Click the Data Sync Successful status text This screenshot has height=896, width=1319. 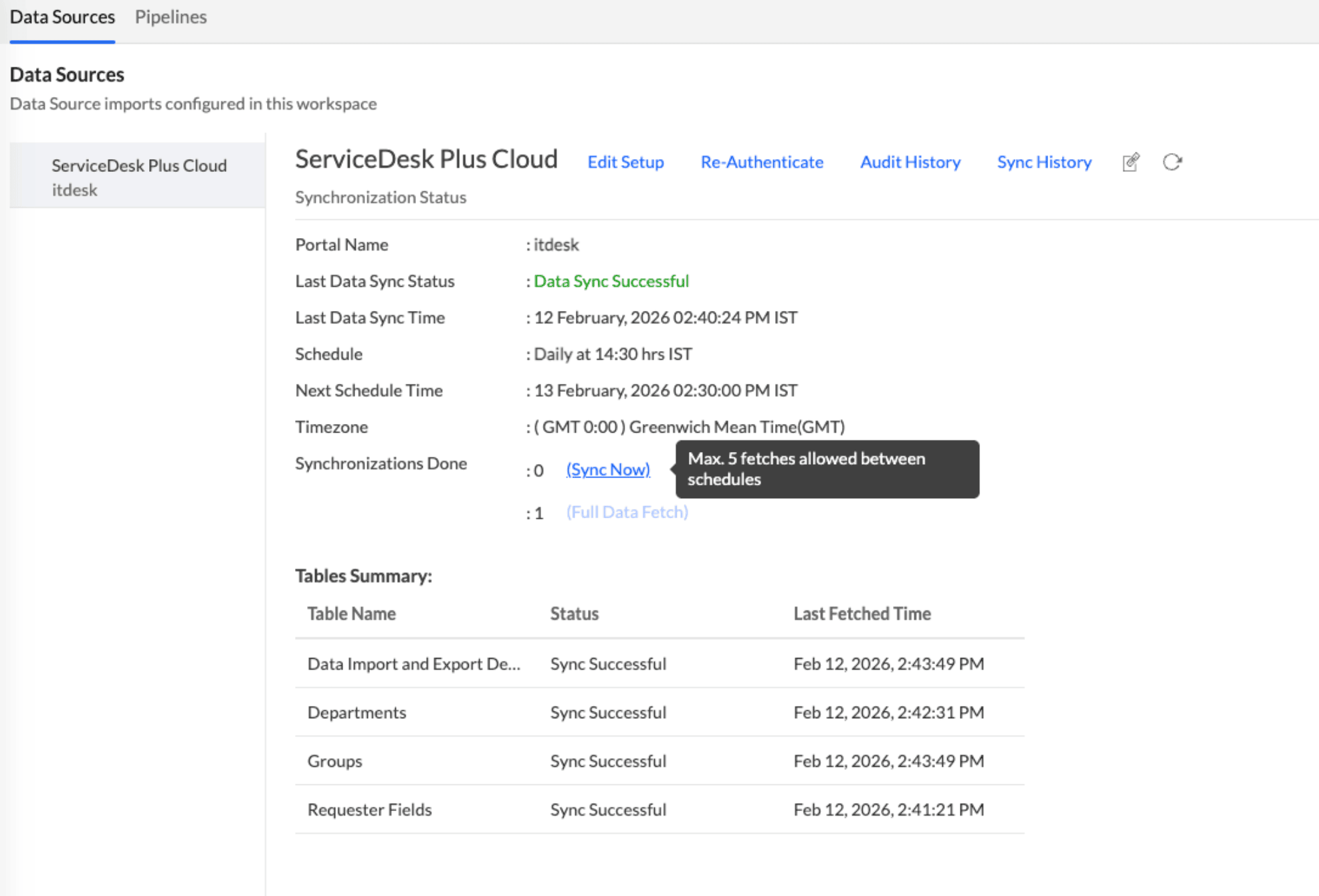tap(611, 281)
